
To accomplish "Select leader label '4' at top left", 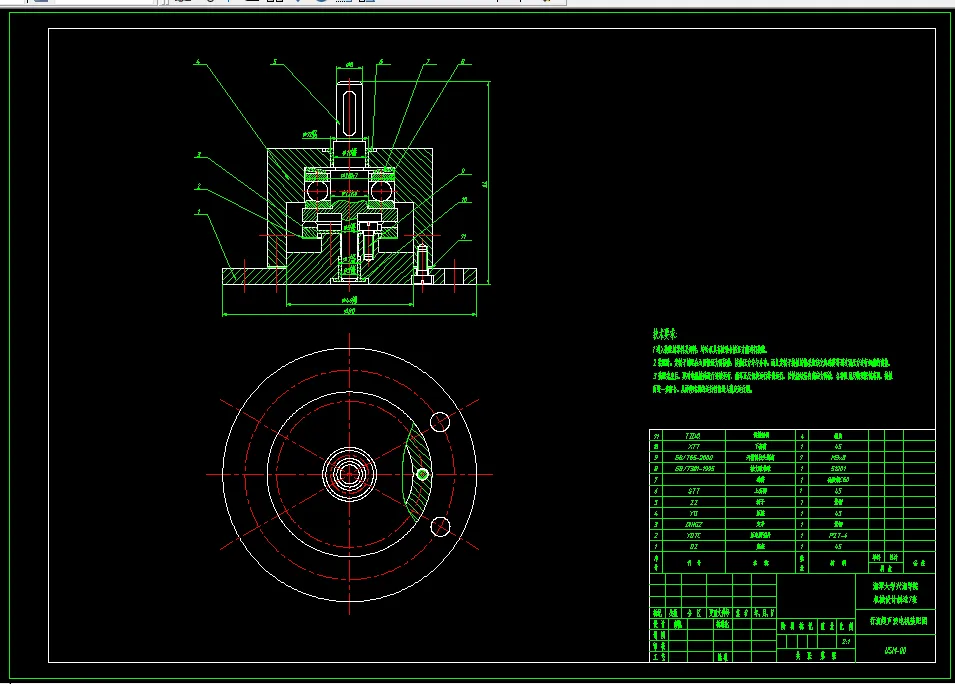I will coord(197,62).
